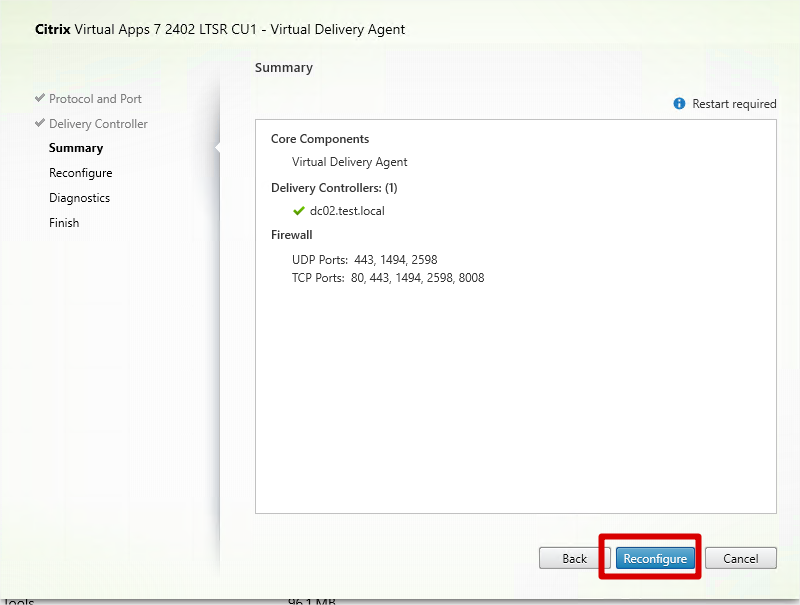
Task: Click the Summary page heading
Action: (284, 68)
